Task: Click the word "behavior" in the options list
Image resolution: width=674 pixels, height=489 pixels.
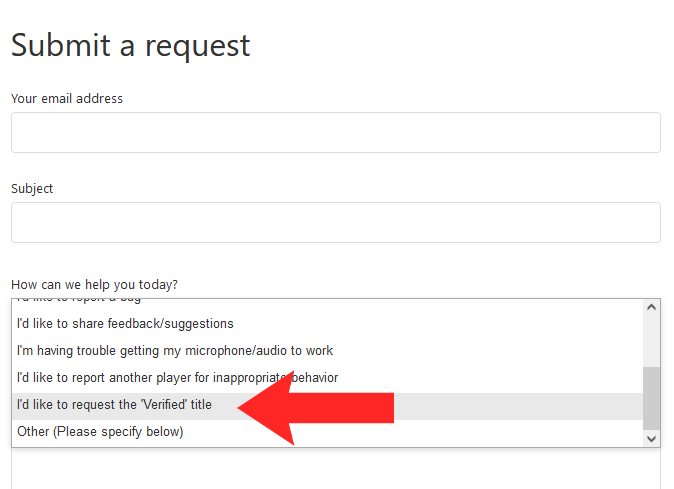Action: (315, 378)
